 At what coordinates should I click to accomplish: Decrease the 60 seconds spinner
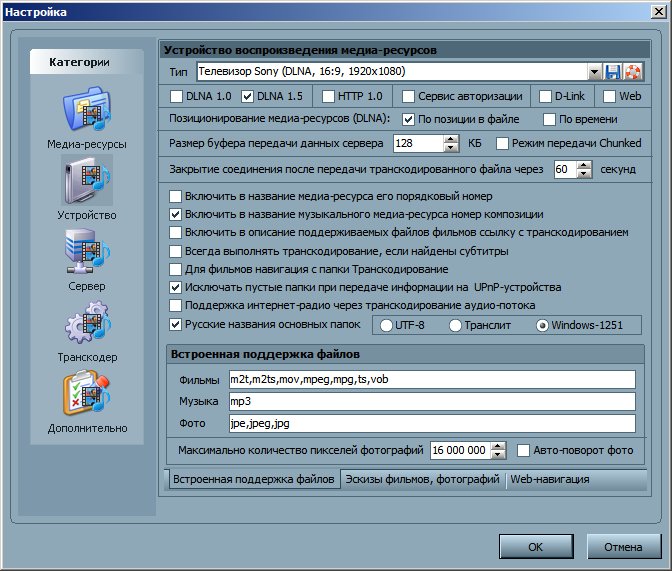point(584,174)
